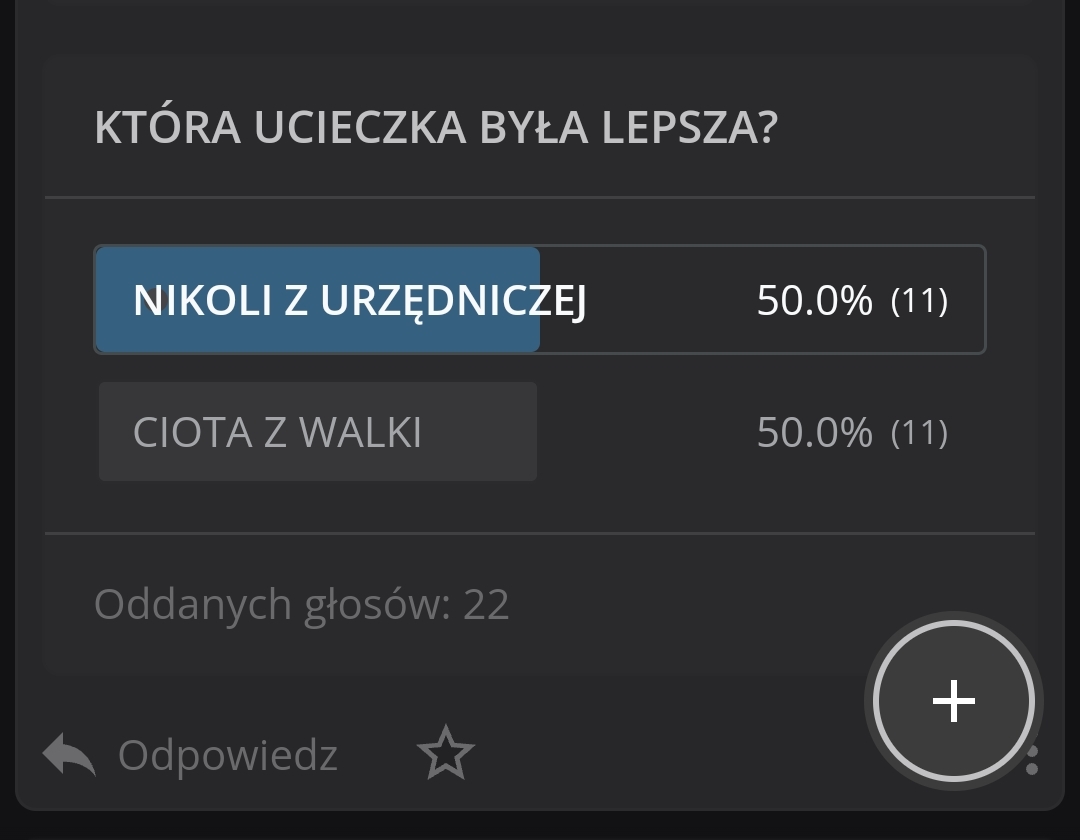This screenshot has width=1080, height=840.
Task: Show the (11) voters for Ciota option
Action: point(919,432)
